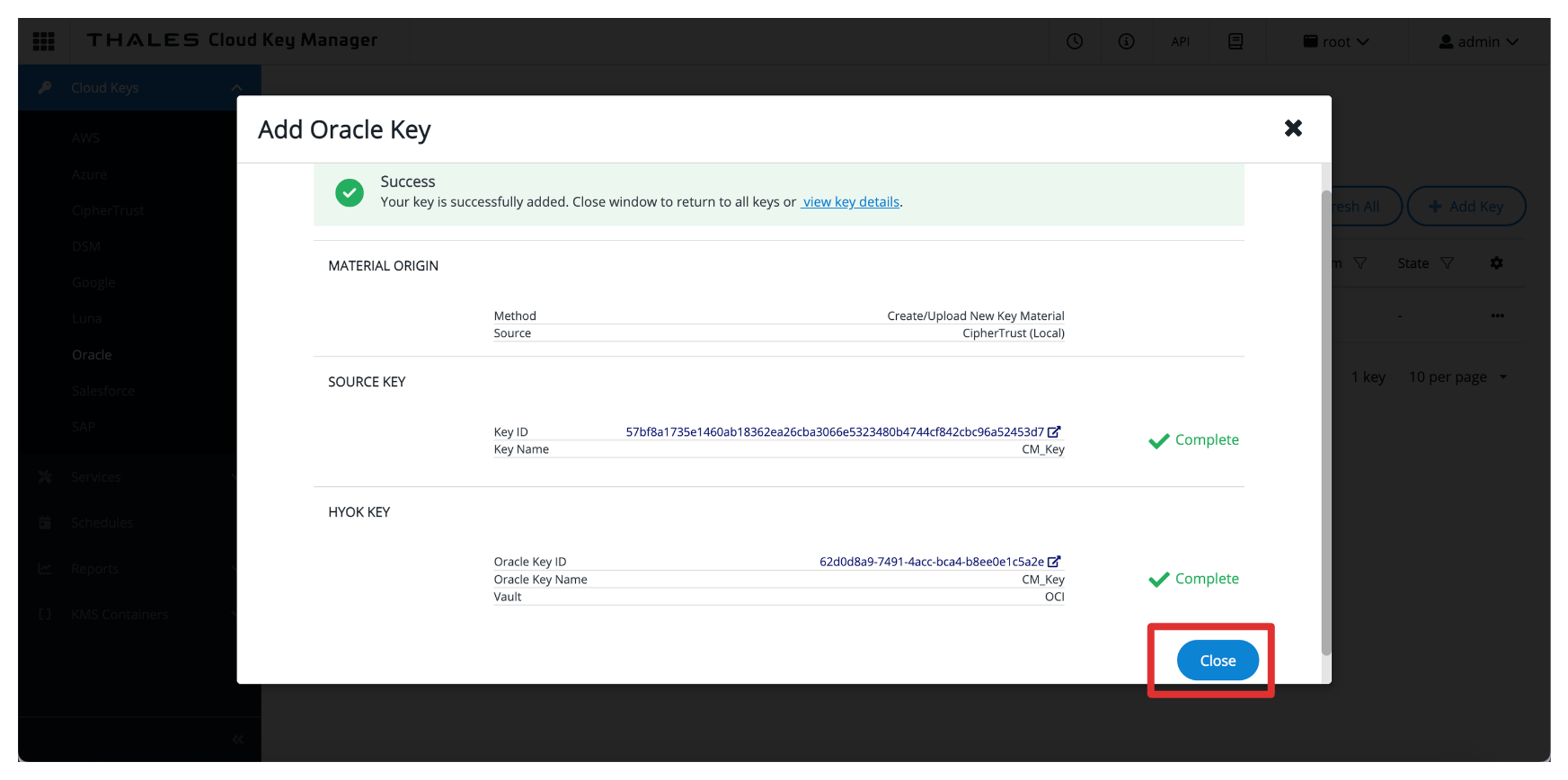Viewport: 1568px width, 780px height.
Task: Click the clock history icon in header
Action: (x=1075, y=41)
